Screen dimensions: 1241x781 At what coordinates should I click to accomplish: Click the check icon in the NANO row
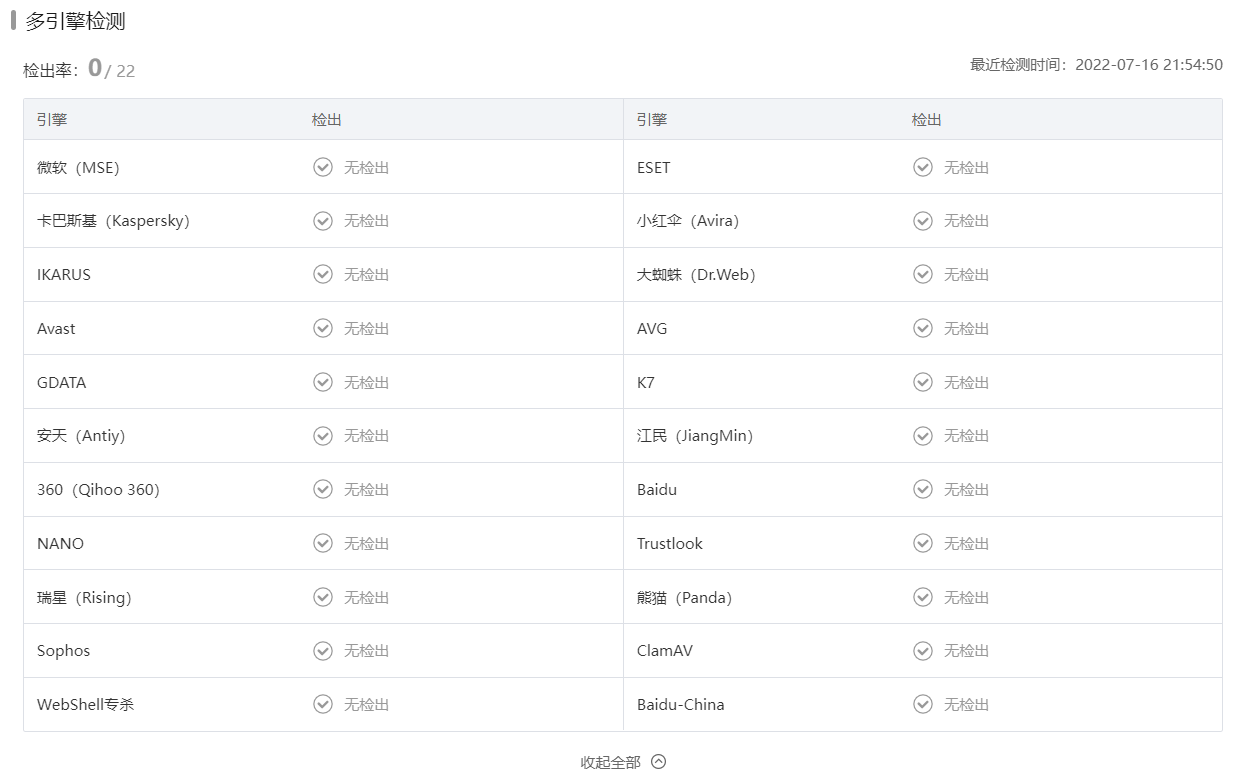pos(323,543)
